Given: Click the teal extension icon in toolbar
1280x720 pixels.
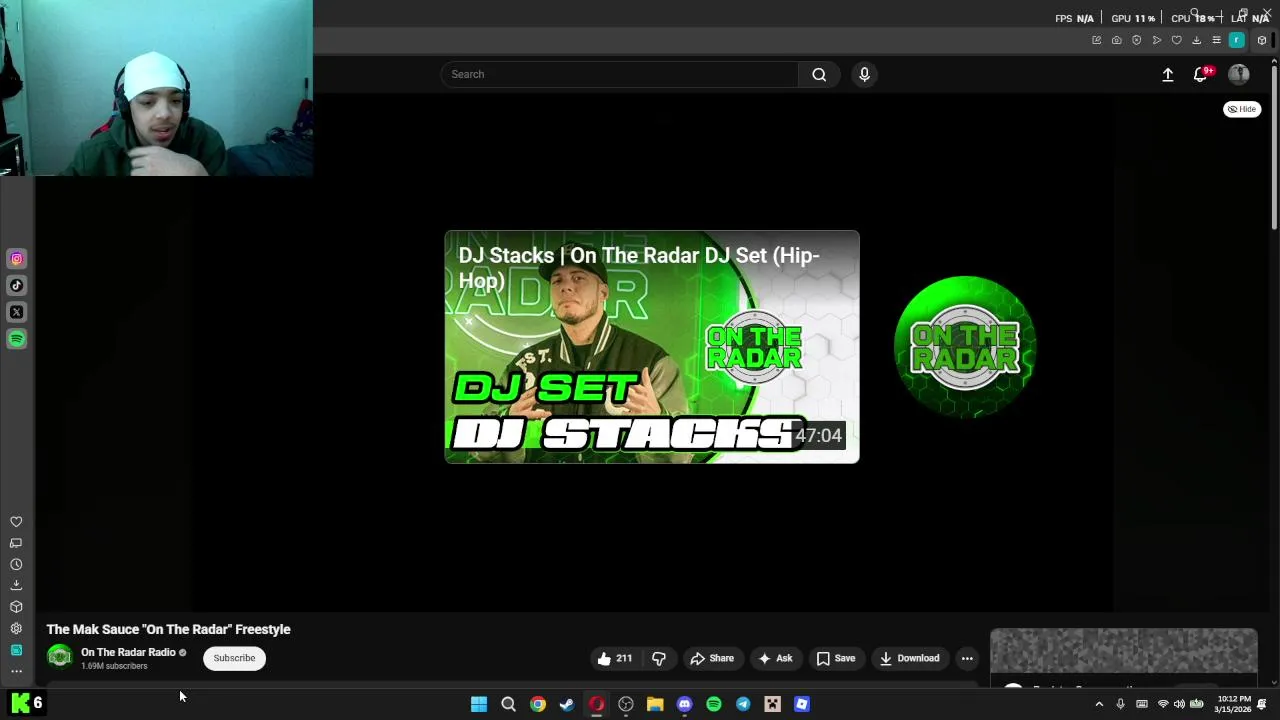Looking at the screenshot, I should 1237,40.
